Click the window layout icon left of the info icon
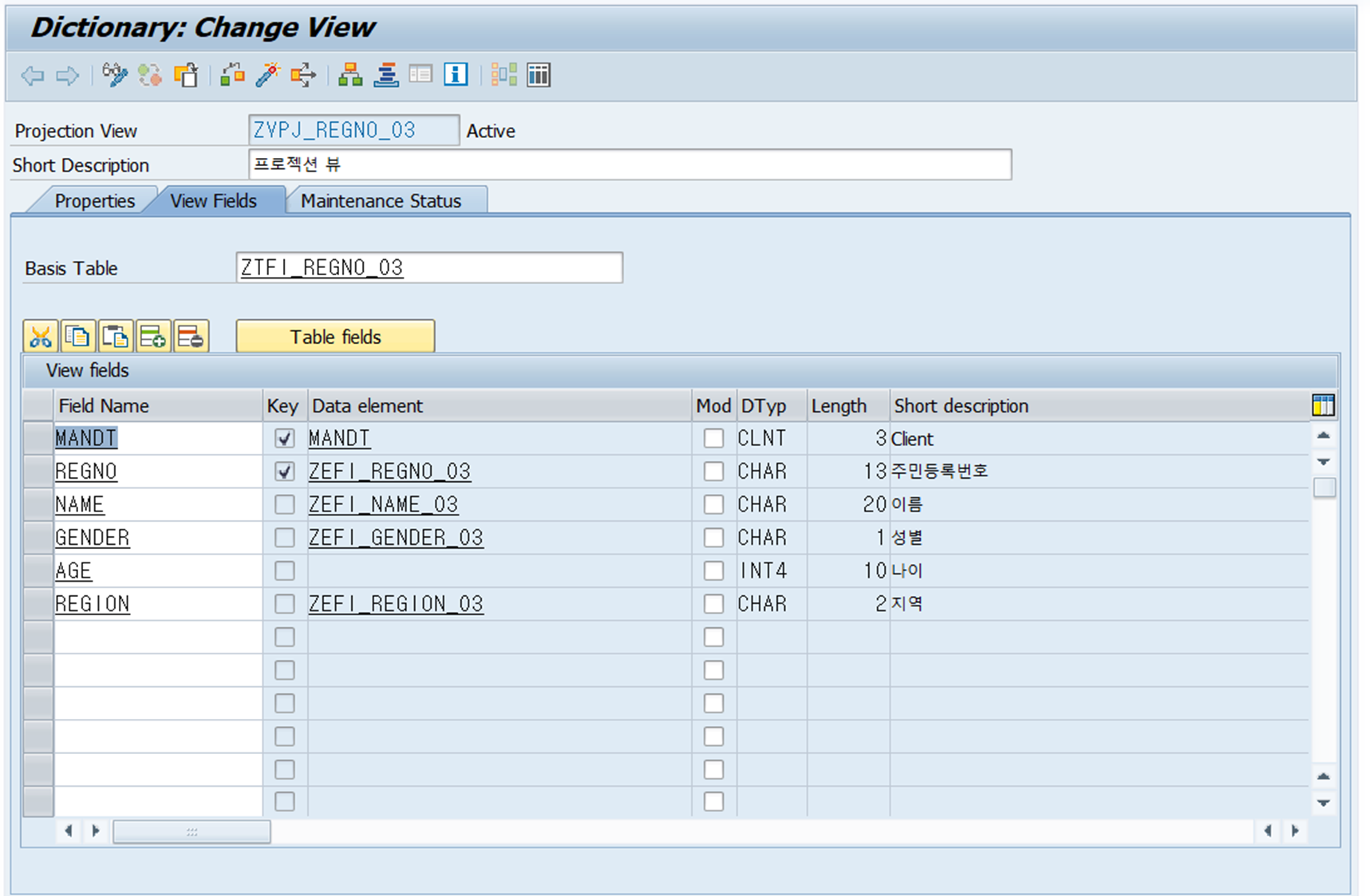1370x896 pixels. point(420,75)
